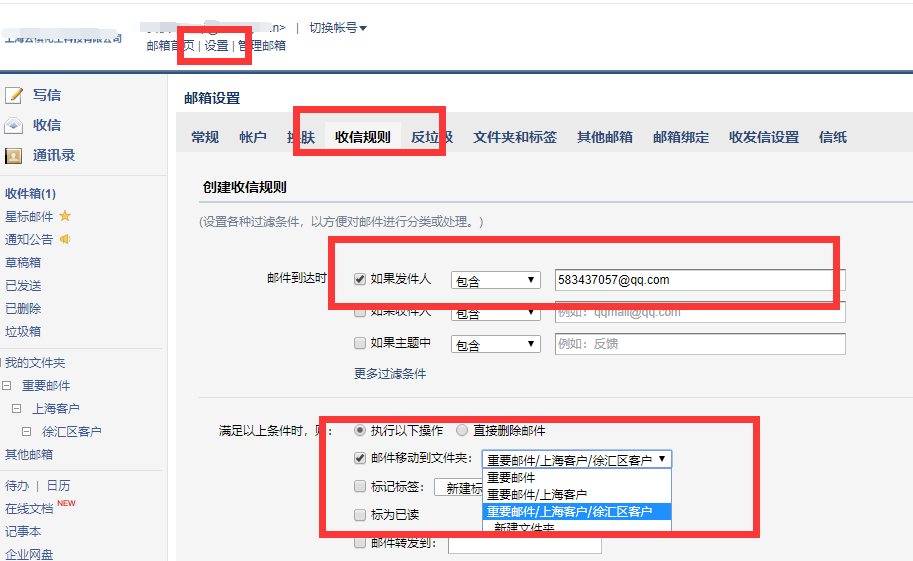Screen dimensions: 913x561
Task: Choose 重要邮件/上海客户 from the folder list
Action: tap(537, 494)
